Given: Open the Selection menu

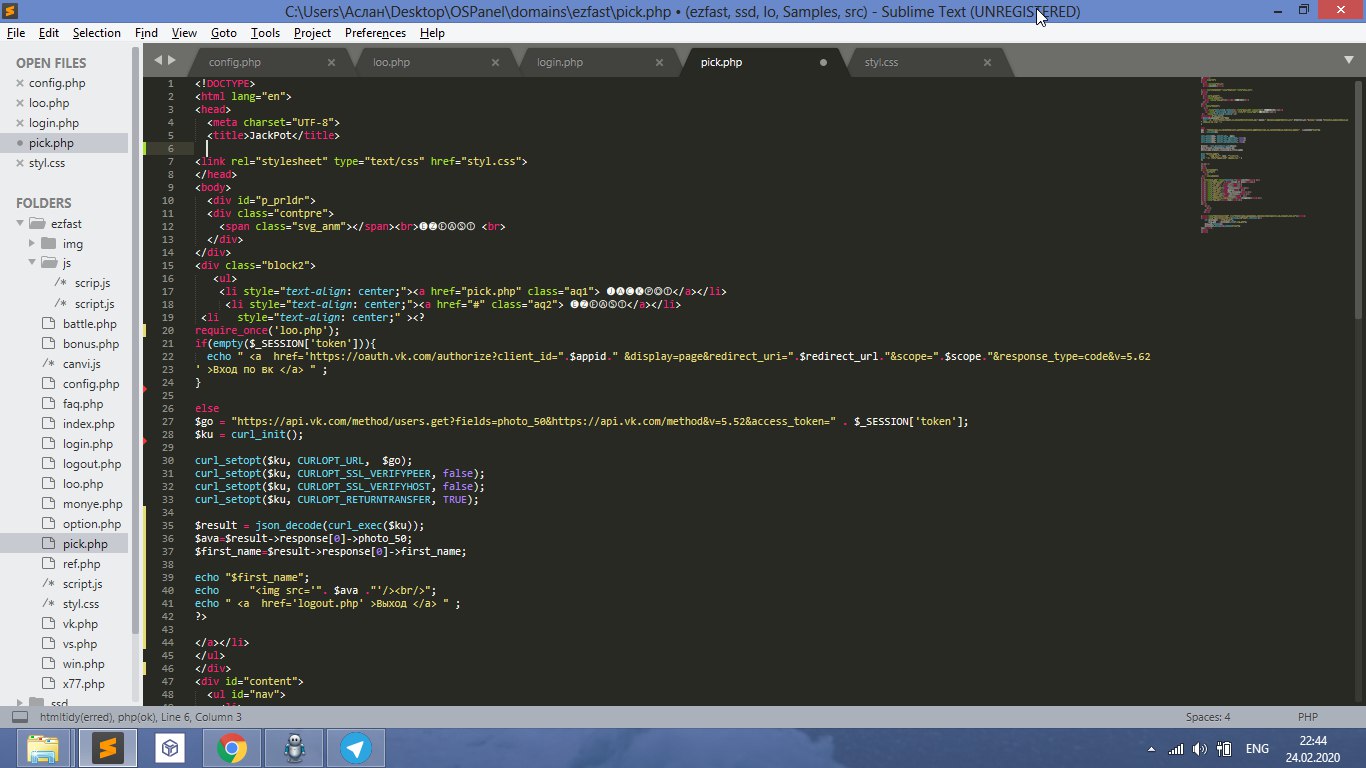Looking at the screenshot, I should tap(97, 33).
